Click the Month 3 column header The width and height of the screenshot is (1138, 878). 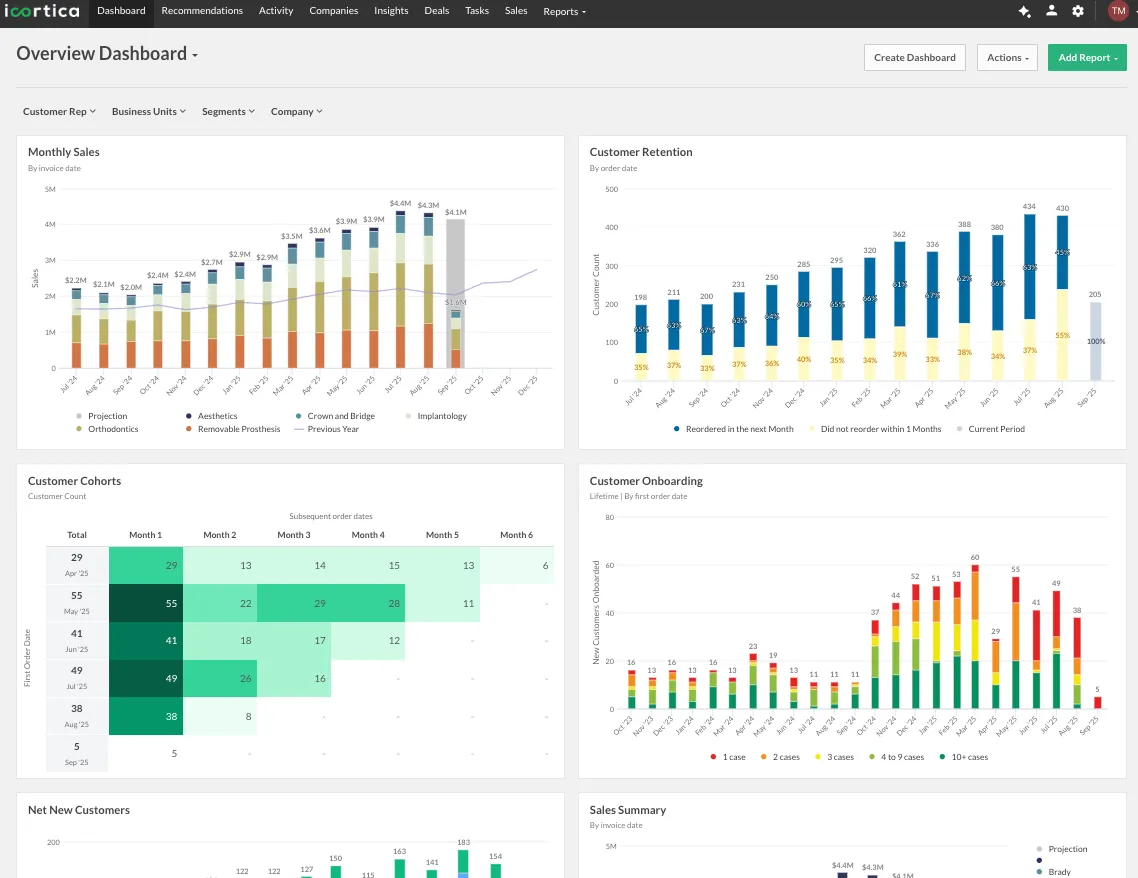294,535
